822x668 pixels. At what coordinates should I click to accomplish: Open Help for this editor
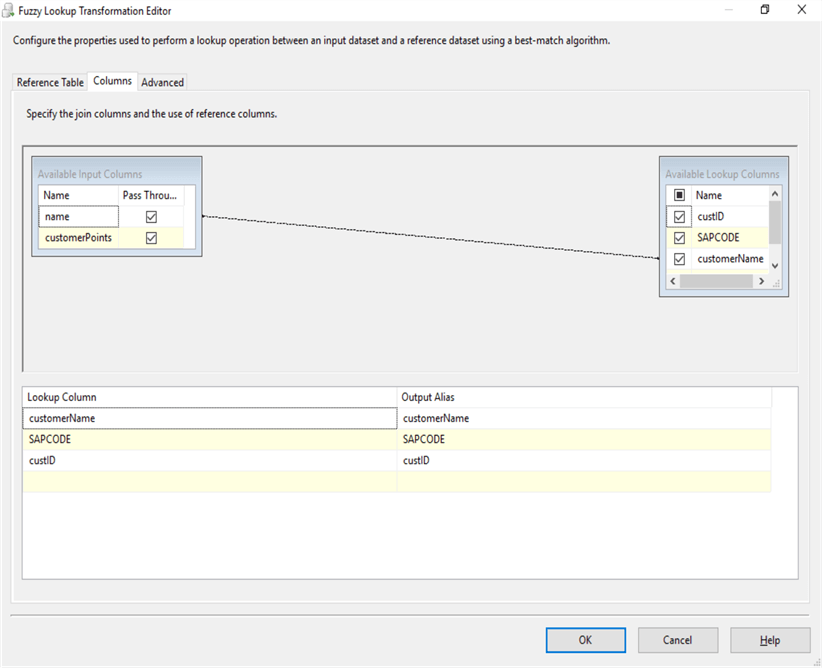click(x=769, y=640)
